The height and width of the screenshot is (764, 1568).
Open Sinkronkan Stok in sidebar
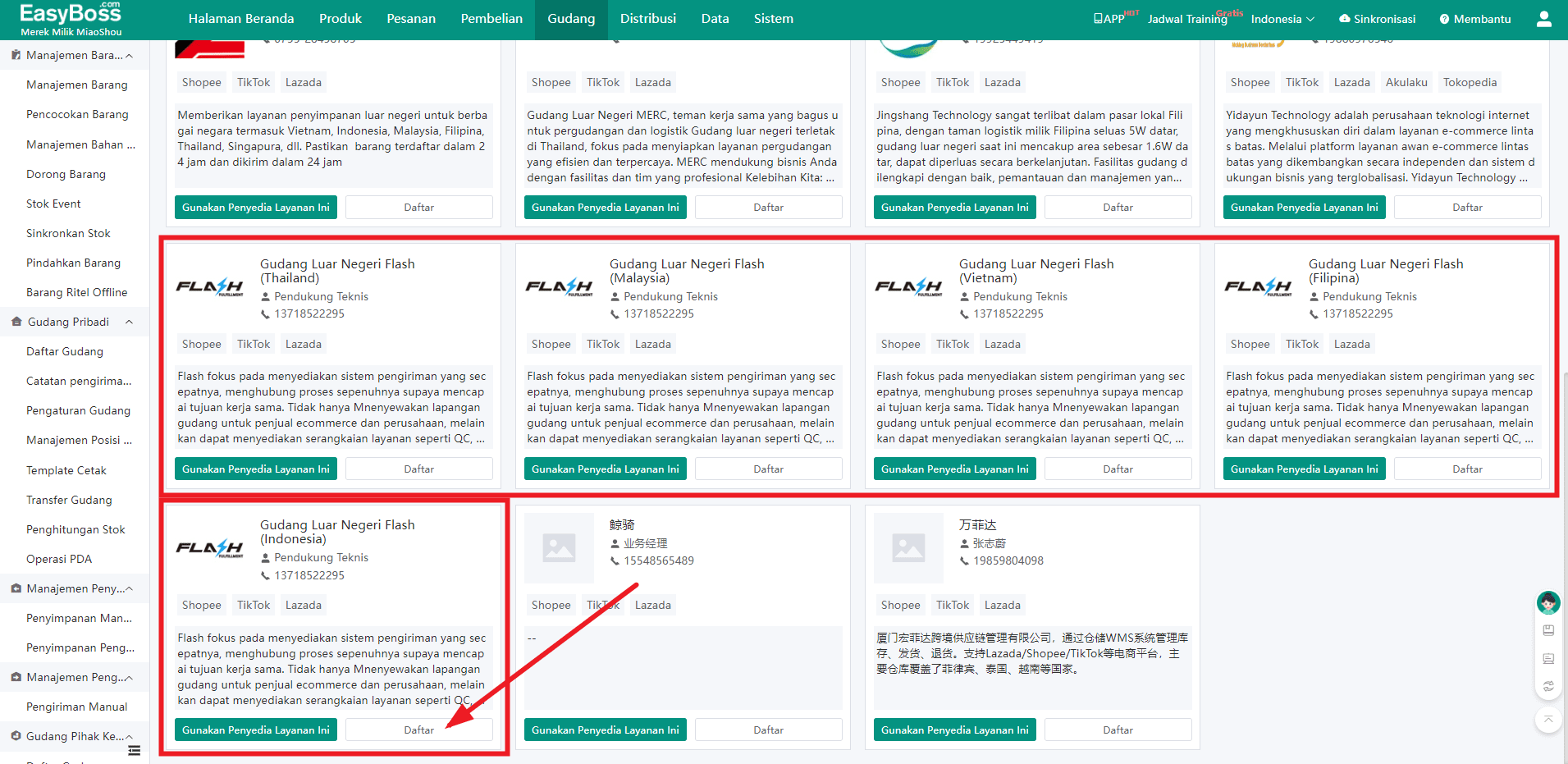point(68,233)
